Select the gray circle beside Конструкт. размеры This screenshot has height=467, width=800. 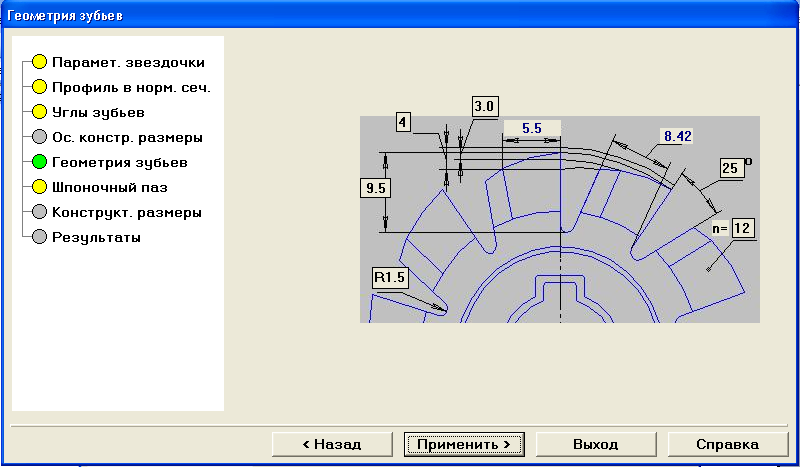(39, 212)
